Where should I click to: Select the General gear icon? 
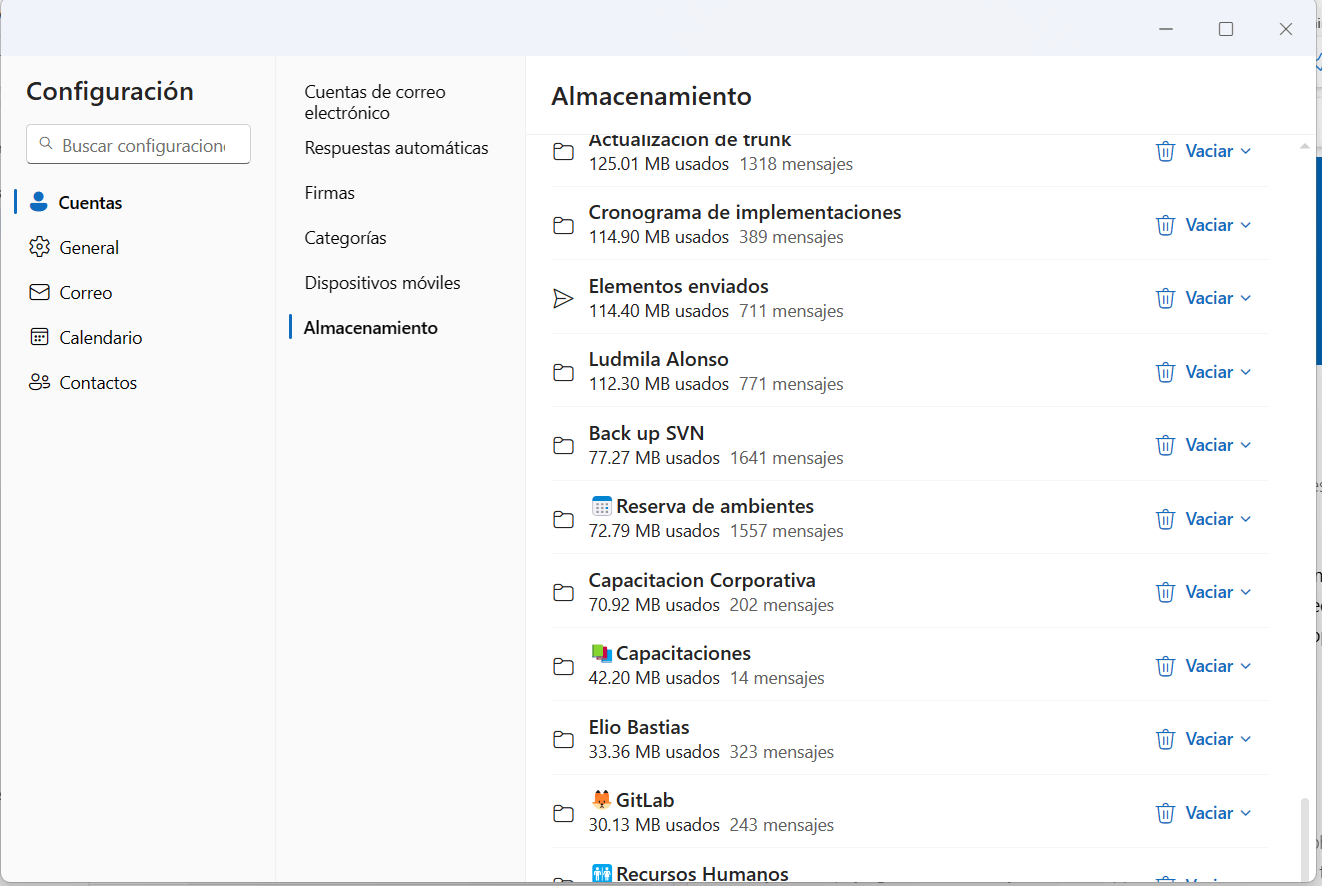[x=39, y=247]
